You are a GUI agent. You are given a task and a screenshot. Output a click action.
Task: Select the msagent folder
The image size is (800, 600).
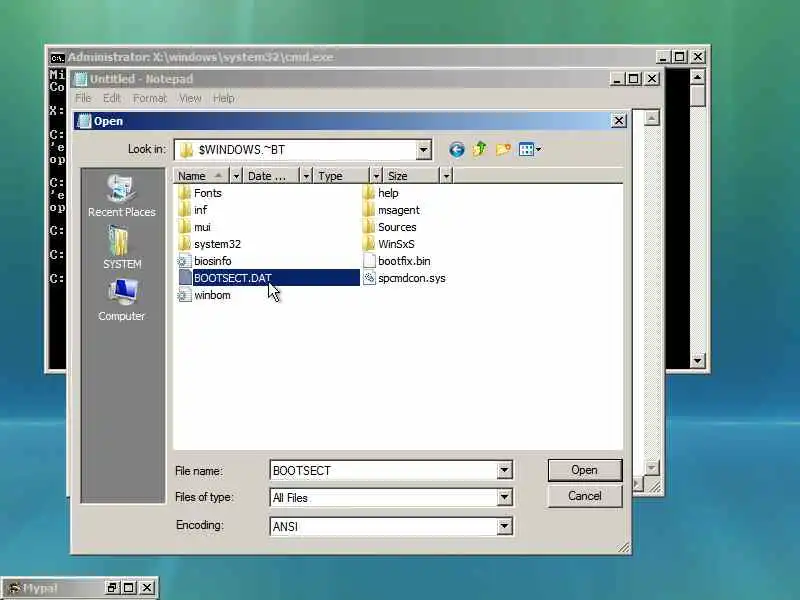click(x=391, y=210)
